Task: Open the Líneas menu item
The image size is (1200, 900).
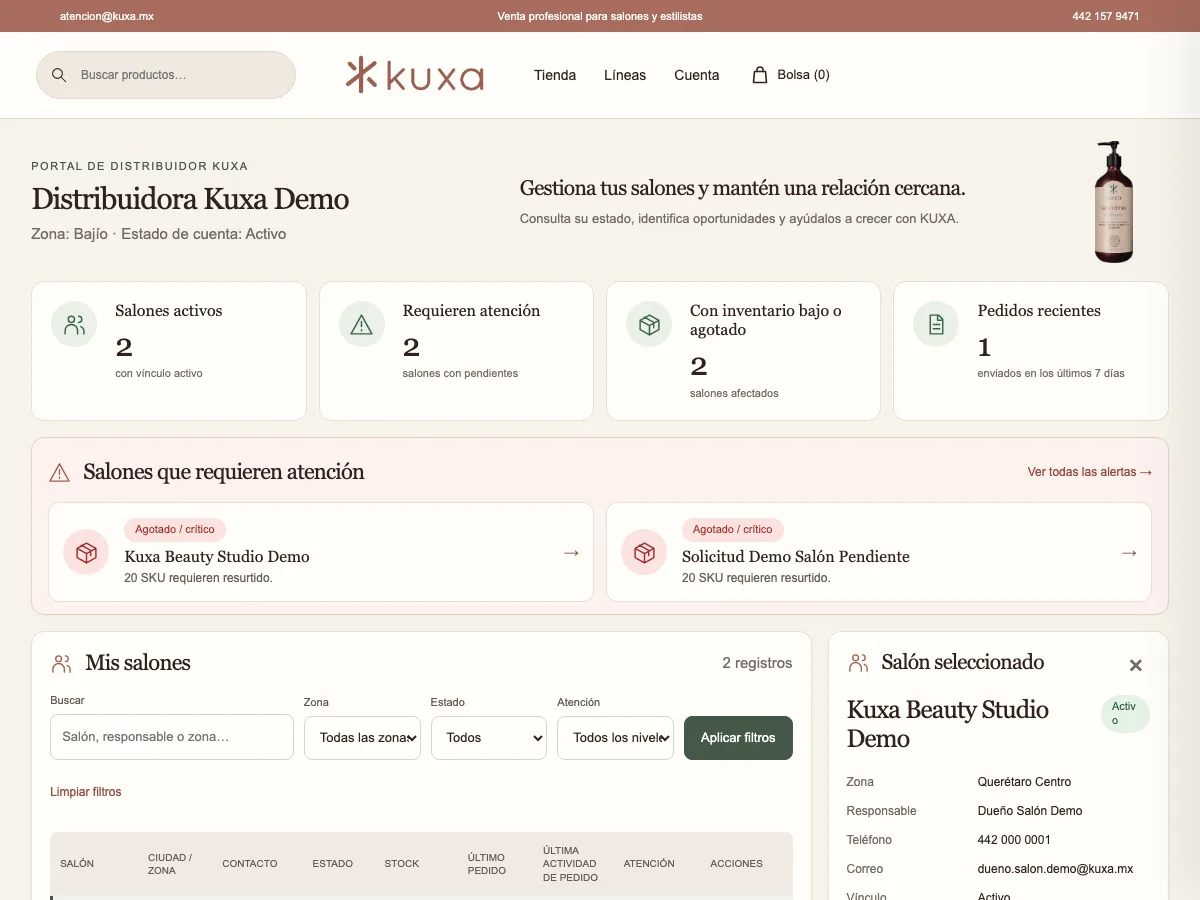Action: [625, 75]
